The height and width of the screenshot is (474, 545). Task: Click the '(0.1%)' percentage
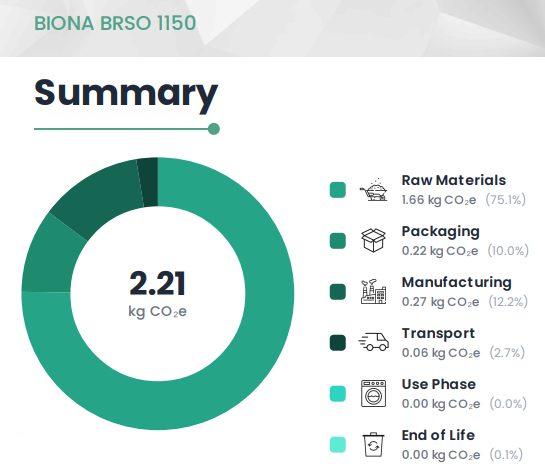point(506,455)
